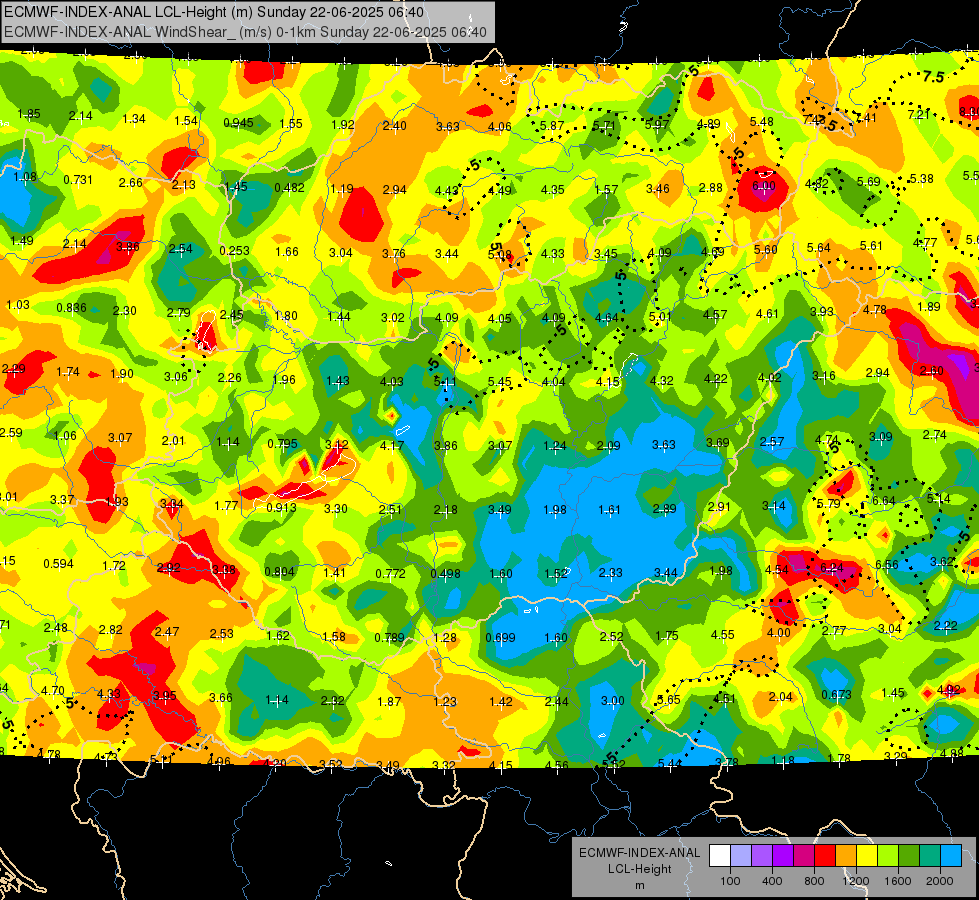Click the wind shear value 0.772
Screen dimensions: 979x900
click(x=390, y=573)
